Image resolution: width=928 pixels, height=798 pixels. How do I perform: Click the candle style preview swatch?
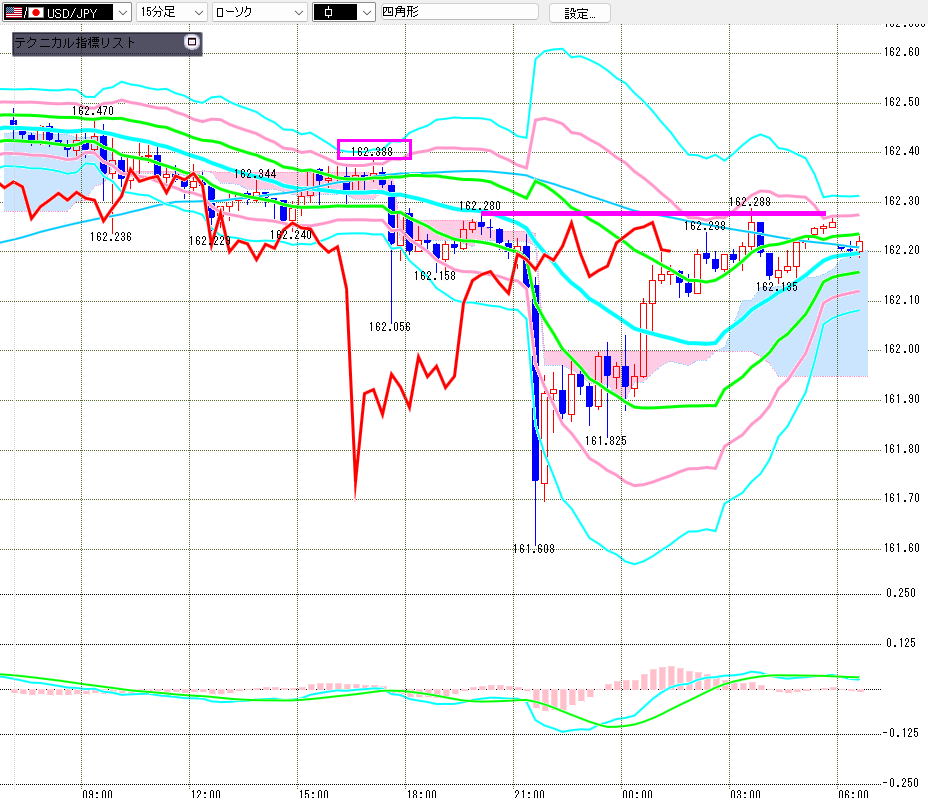335,12
